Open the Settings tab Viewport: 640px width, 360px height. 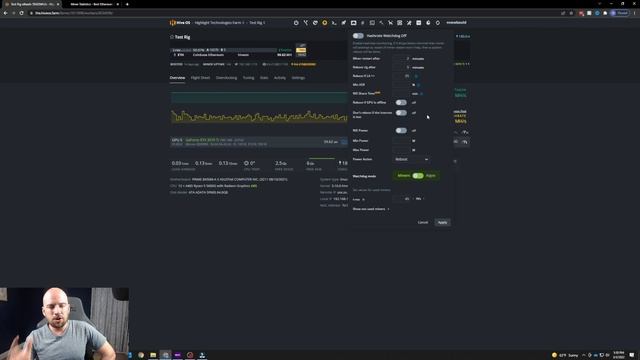click(x=298, y=78)
